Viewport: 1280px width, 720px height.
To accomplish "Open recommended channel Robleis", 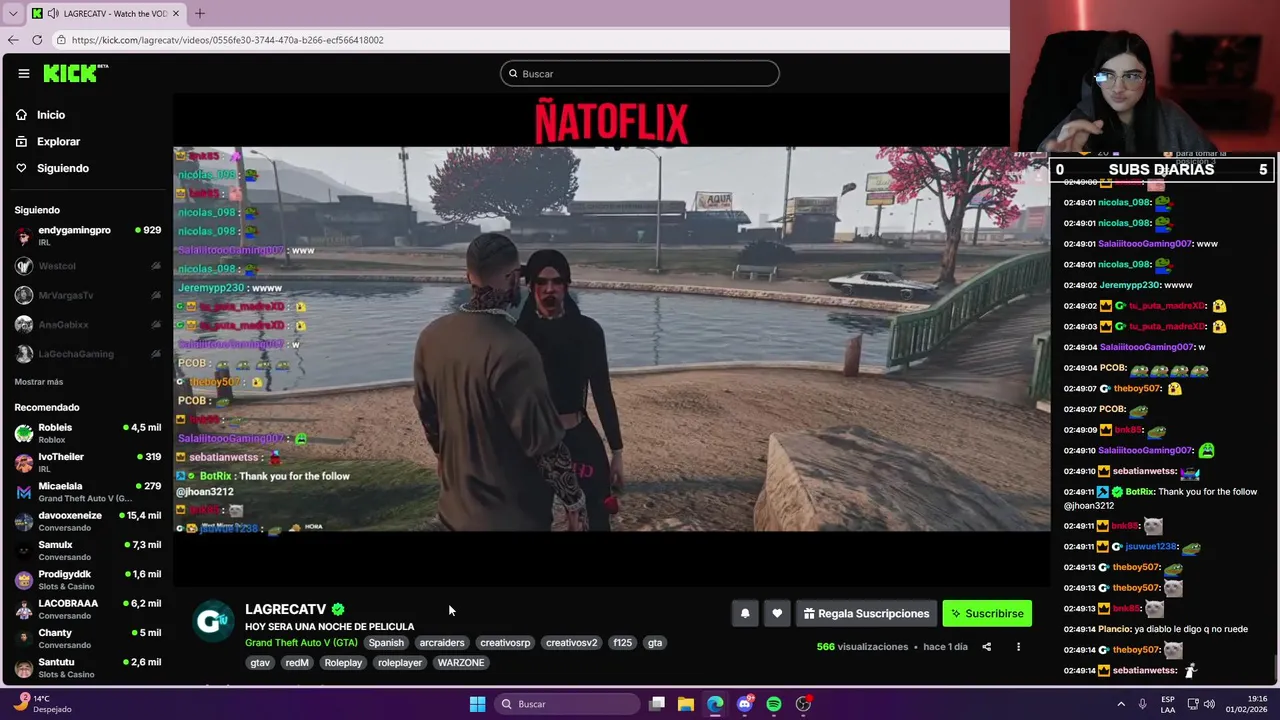I will (88, 433).
